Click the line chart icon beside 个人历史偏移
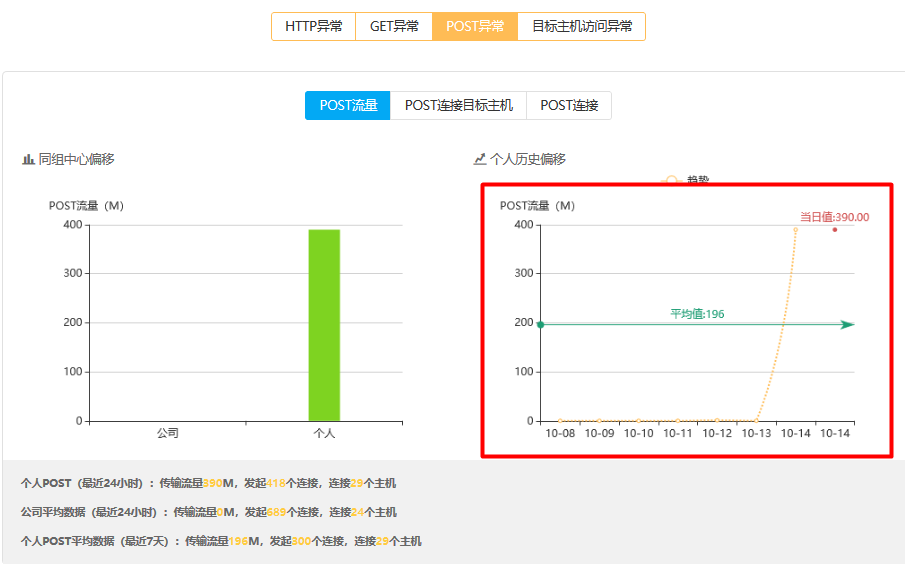Viewport: 905px width, 564px height. pos(480,159)
